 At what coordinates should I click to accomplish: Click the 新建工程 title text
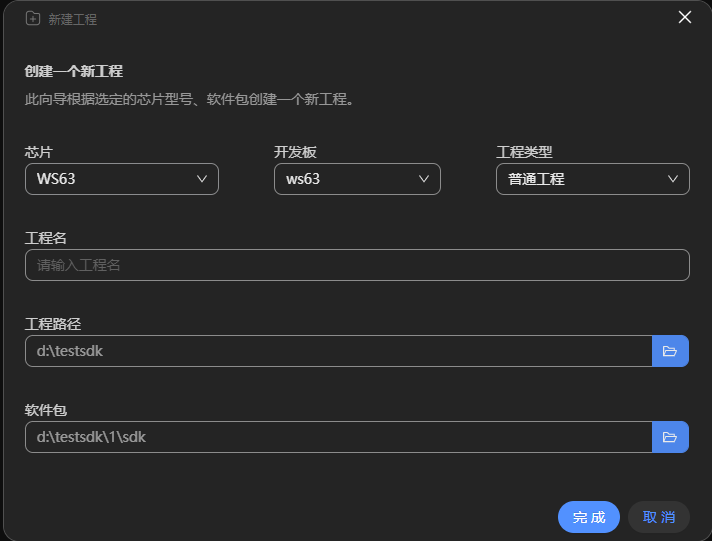pos(73,19)
